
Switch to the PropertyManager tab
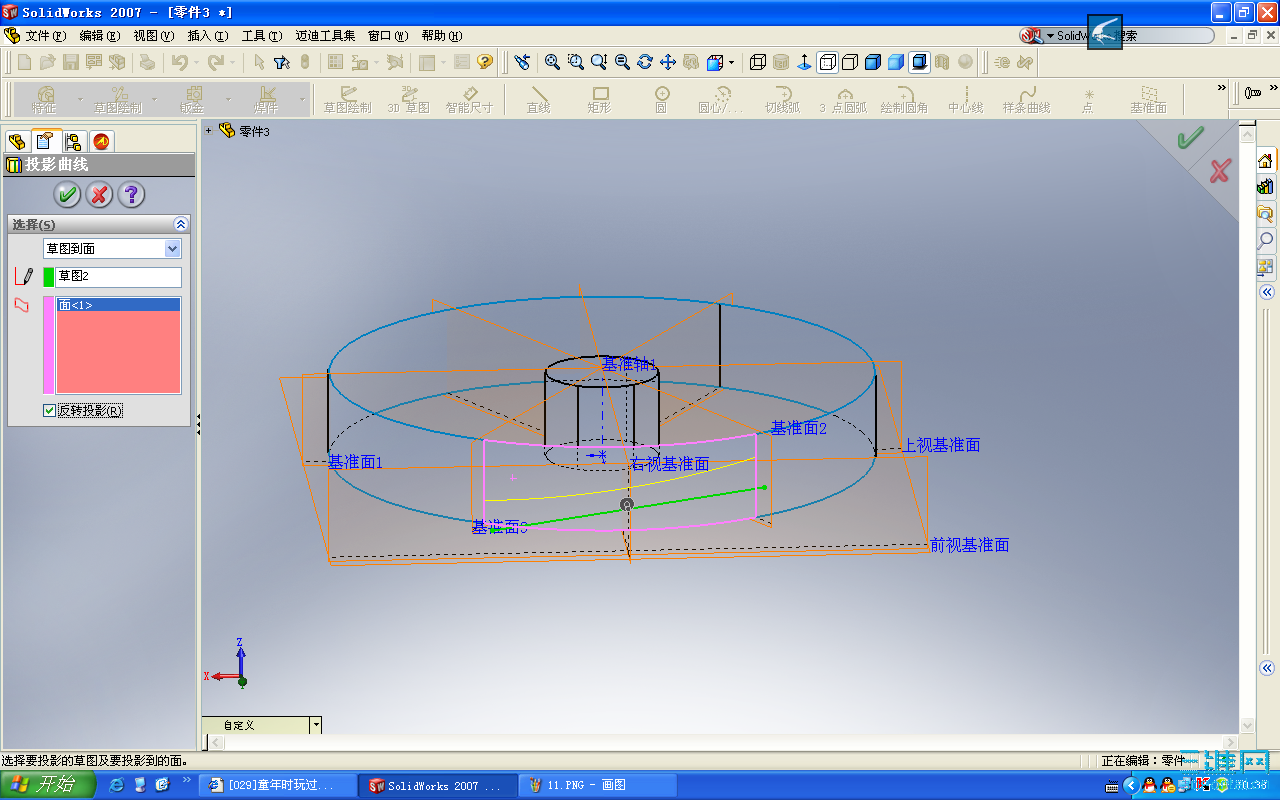pyautogui.click(x=45, y=141)
